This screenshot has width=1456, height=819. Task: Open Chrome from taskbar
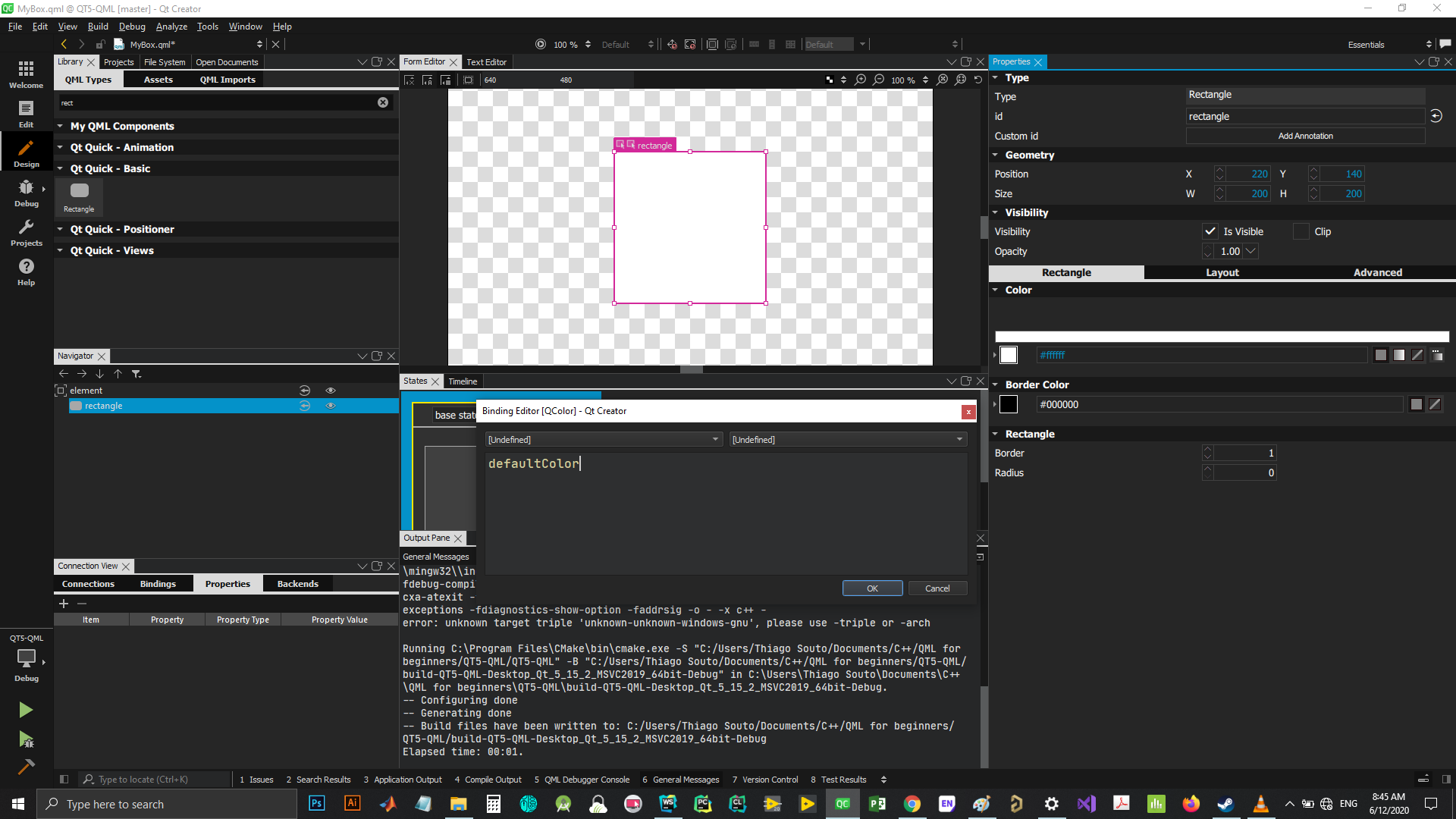tap(912, 804)
